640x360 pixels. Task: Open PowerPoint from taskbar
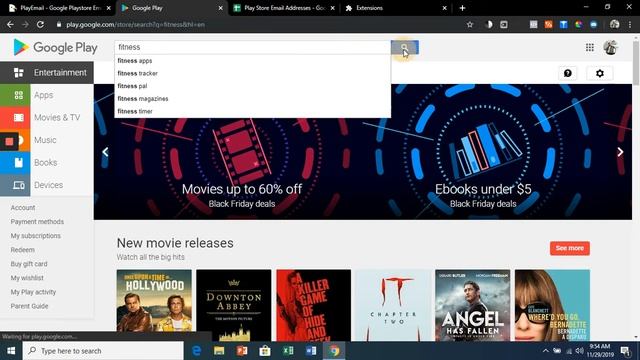click(x=242, y=351)
